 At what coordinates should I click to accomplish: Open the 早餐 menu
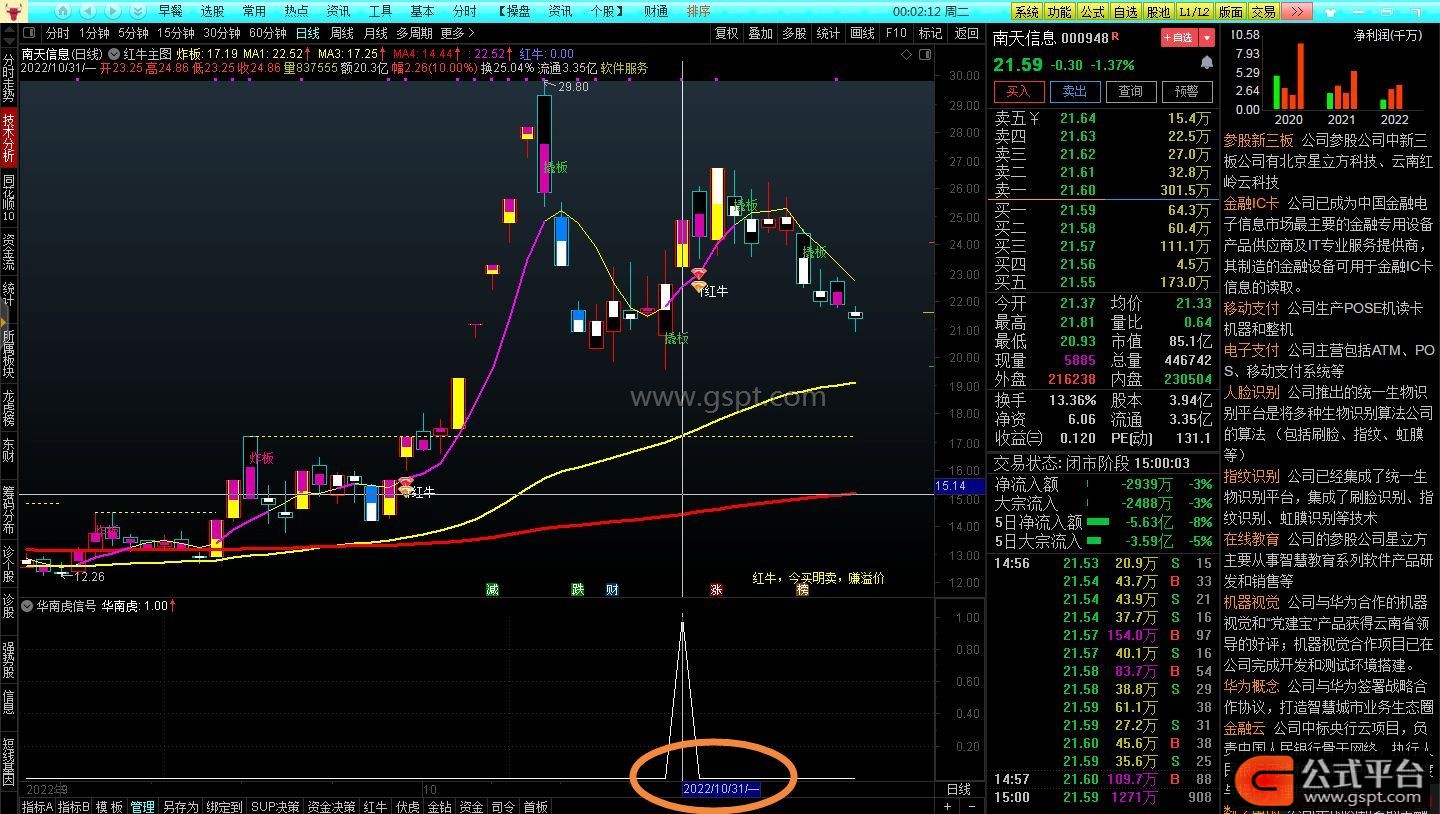(x=171, y=11)
